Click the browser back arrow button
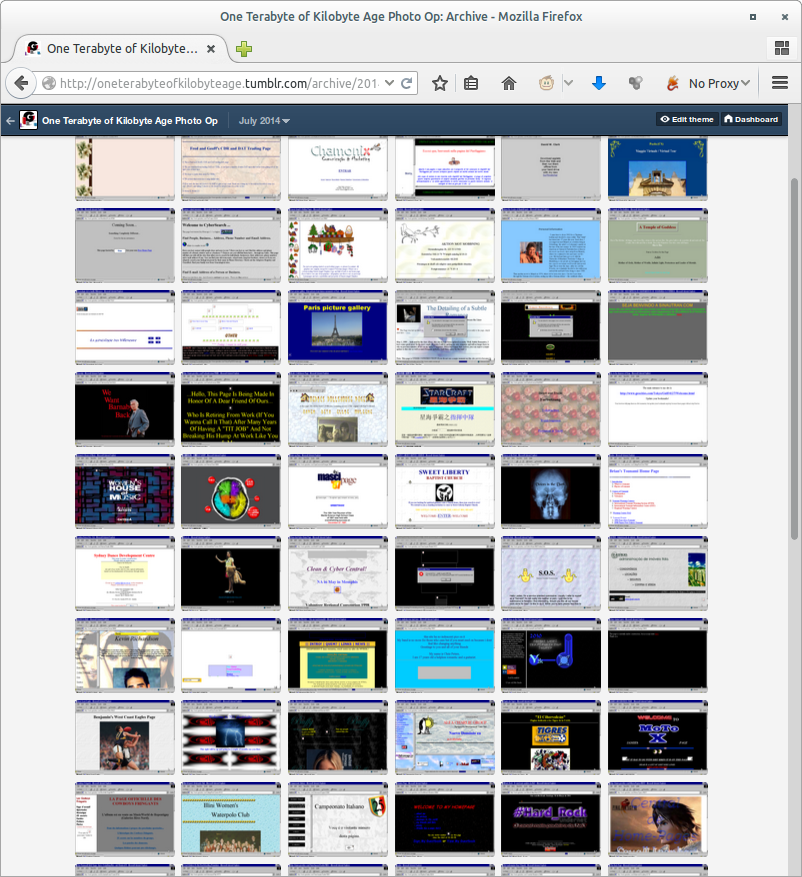This screenshot has height=877, width=802. pyautogui.click(x=22, y=83)
